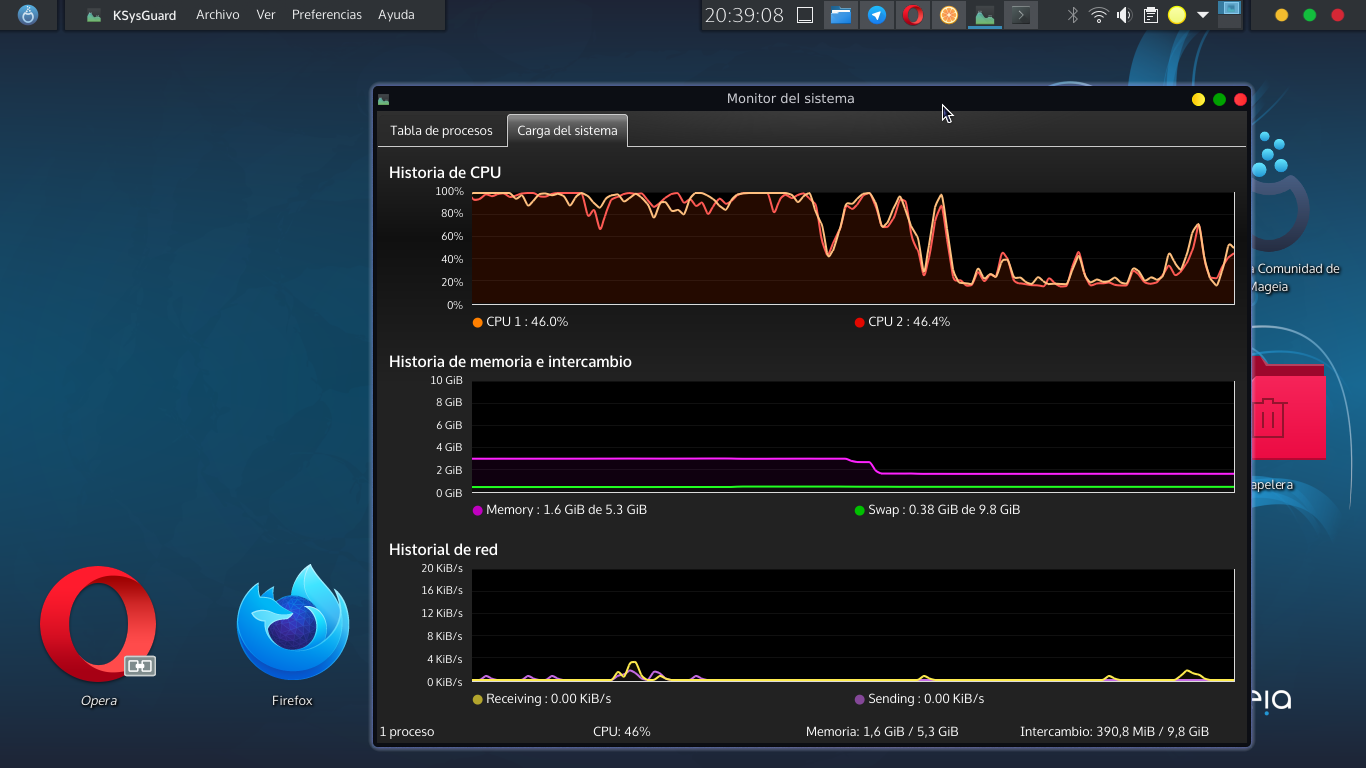Screen dimensions: 1366x768
Task: Click the memory and swap history graph
Action: pyautogui.click(x=853, y=436)
